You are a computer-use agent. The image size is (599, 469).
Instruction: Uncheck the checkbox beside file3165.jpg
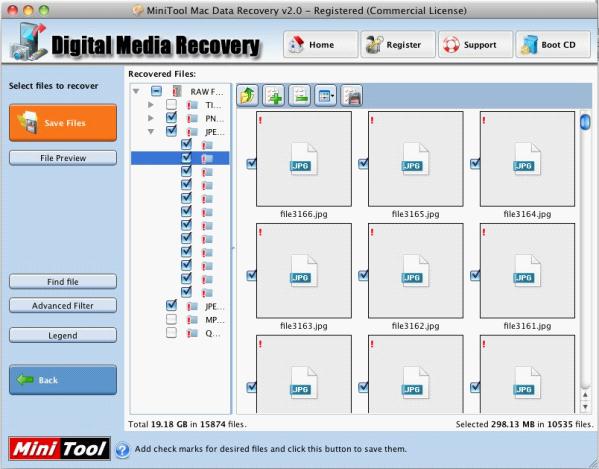point(363,164)
